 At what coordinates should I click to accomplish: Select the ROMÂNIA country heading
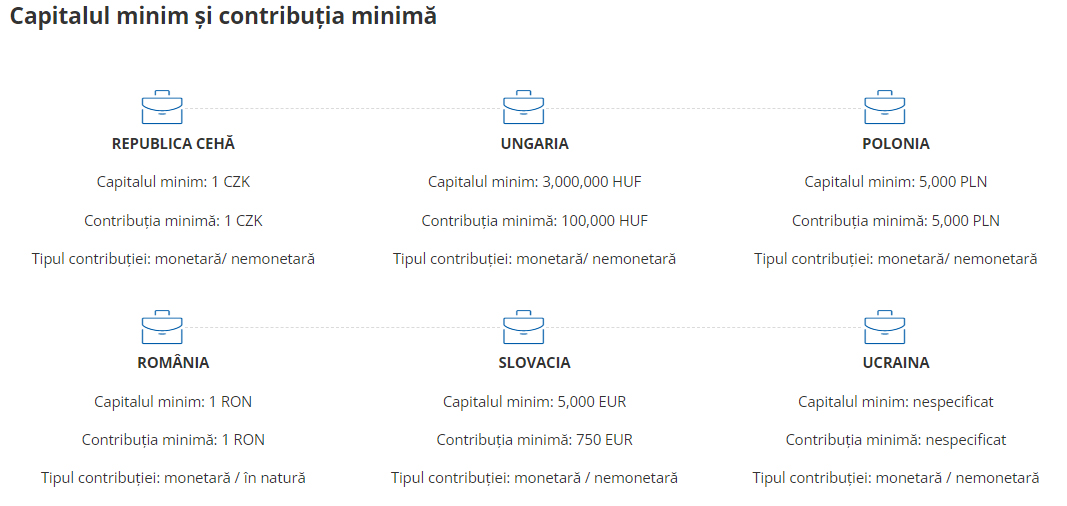tap(173, 363)
